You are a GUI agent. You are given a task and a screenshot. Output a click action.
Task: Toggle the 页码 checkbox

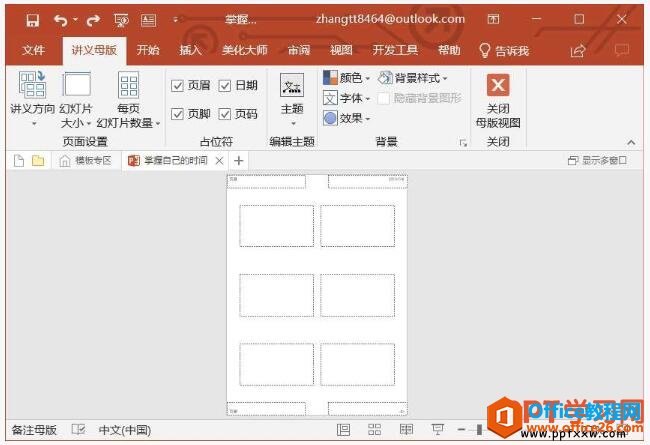[x=225, y=114]
